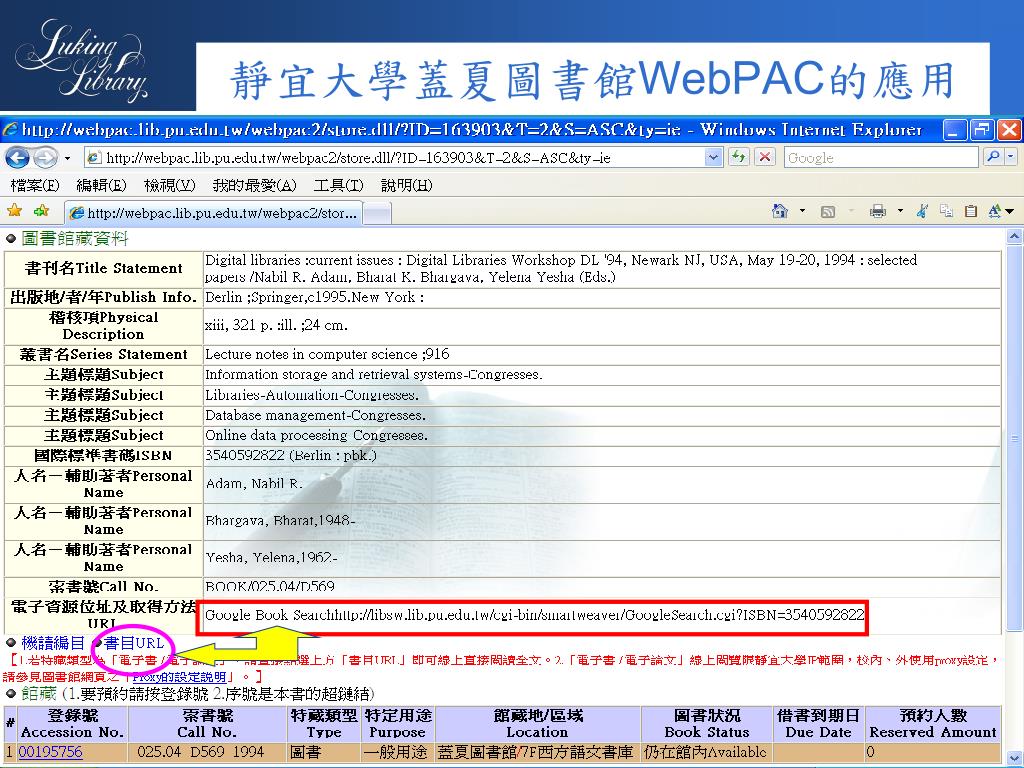The width and height of the screenshot is (1024, 768).
Task: Click the magnifier search icon
Action: point(993,157)
